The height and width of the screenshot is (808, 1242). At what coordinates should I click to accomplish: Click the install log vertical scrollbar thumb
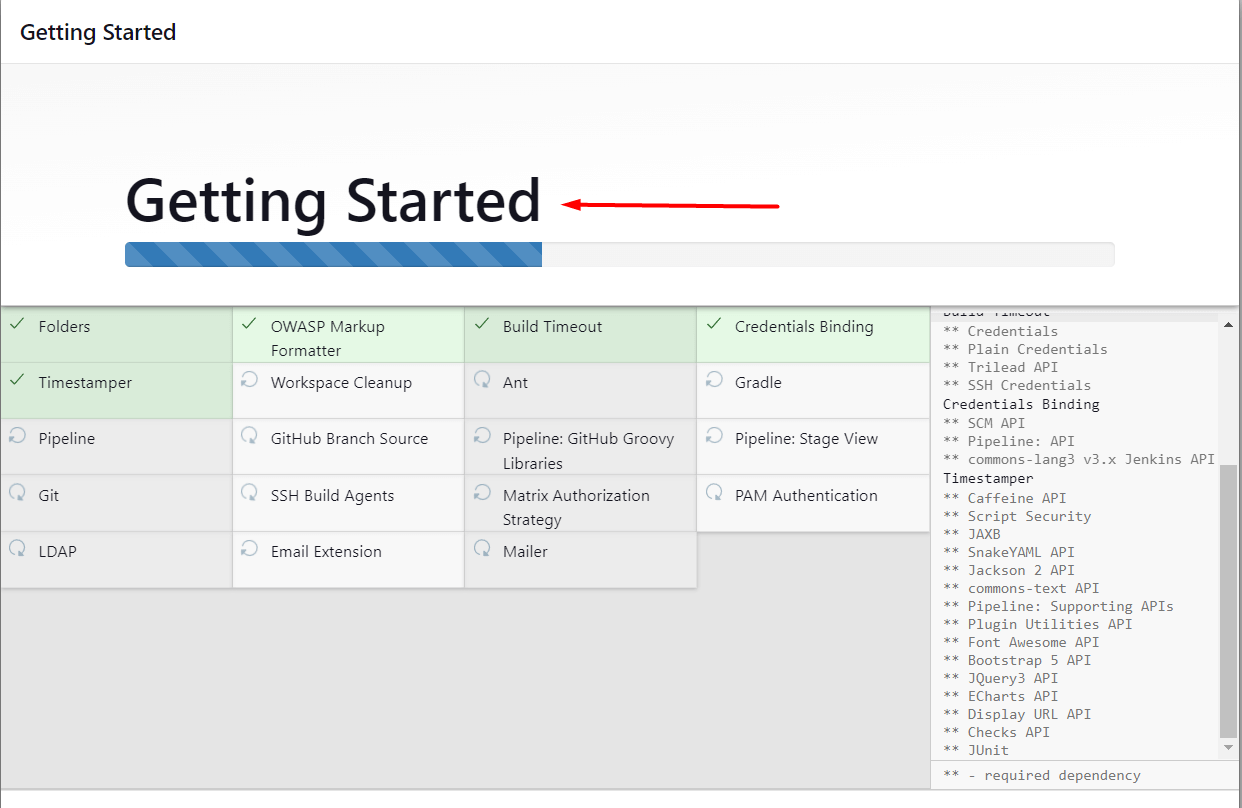point(1229,601)
